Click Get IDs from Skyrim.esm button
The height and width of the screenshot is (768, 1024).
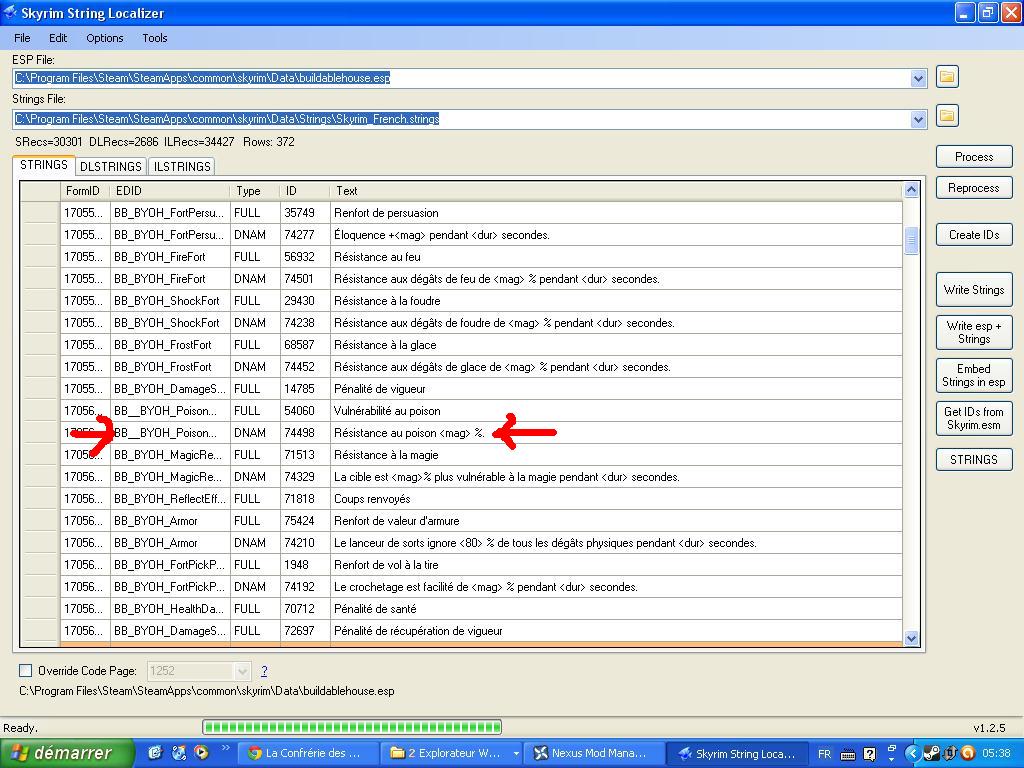point(974,419)
